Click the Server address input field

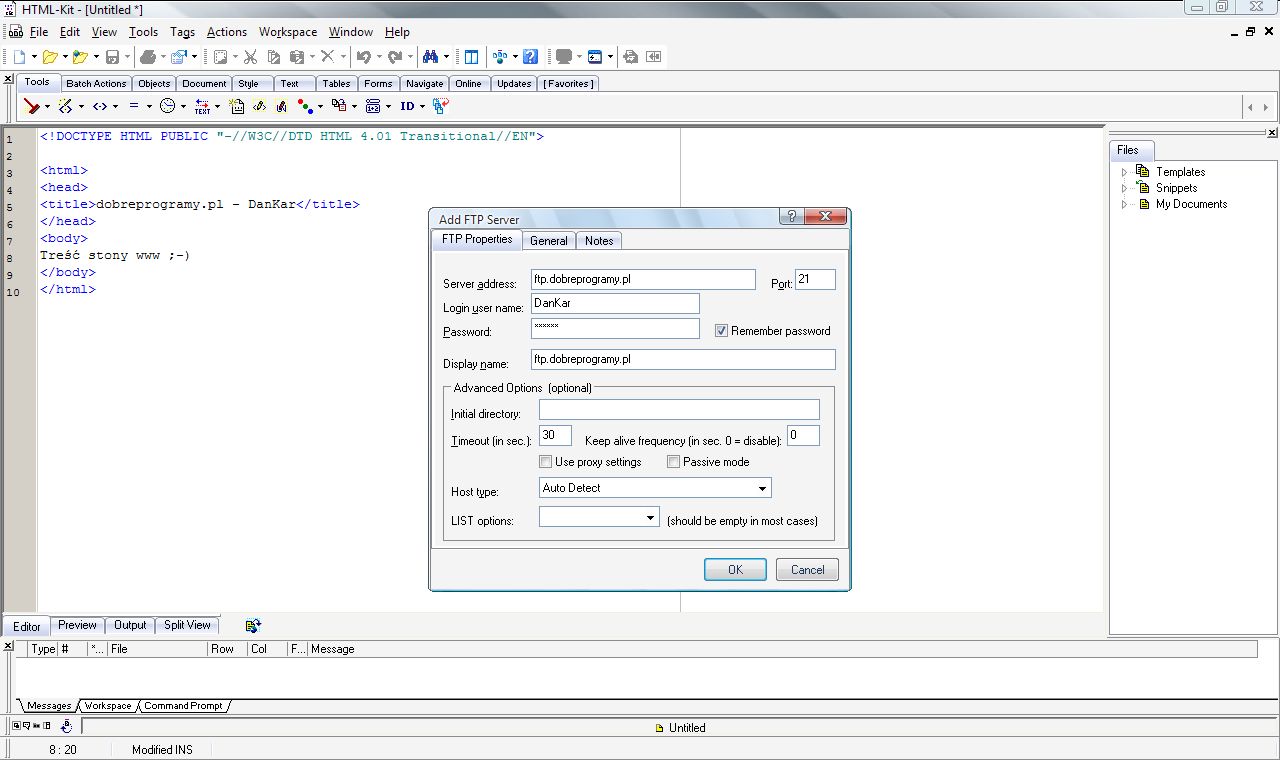pyautogui.click(x=643, y=279)
